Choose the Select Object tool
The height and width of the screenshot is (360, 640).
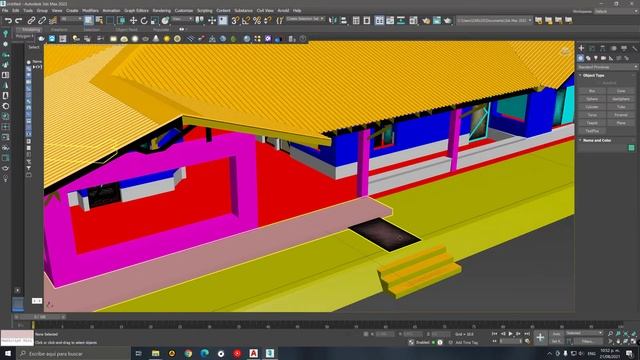89,20
